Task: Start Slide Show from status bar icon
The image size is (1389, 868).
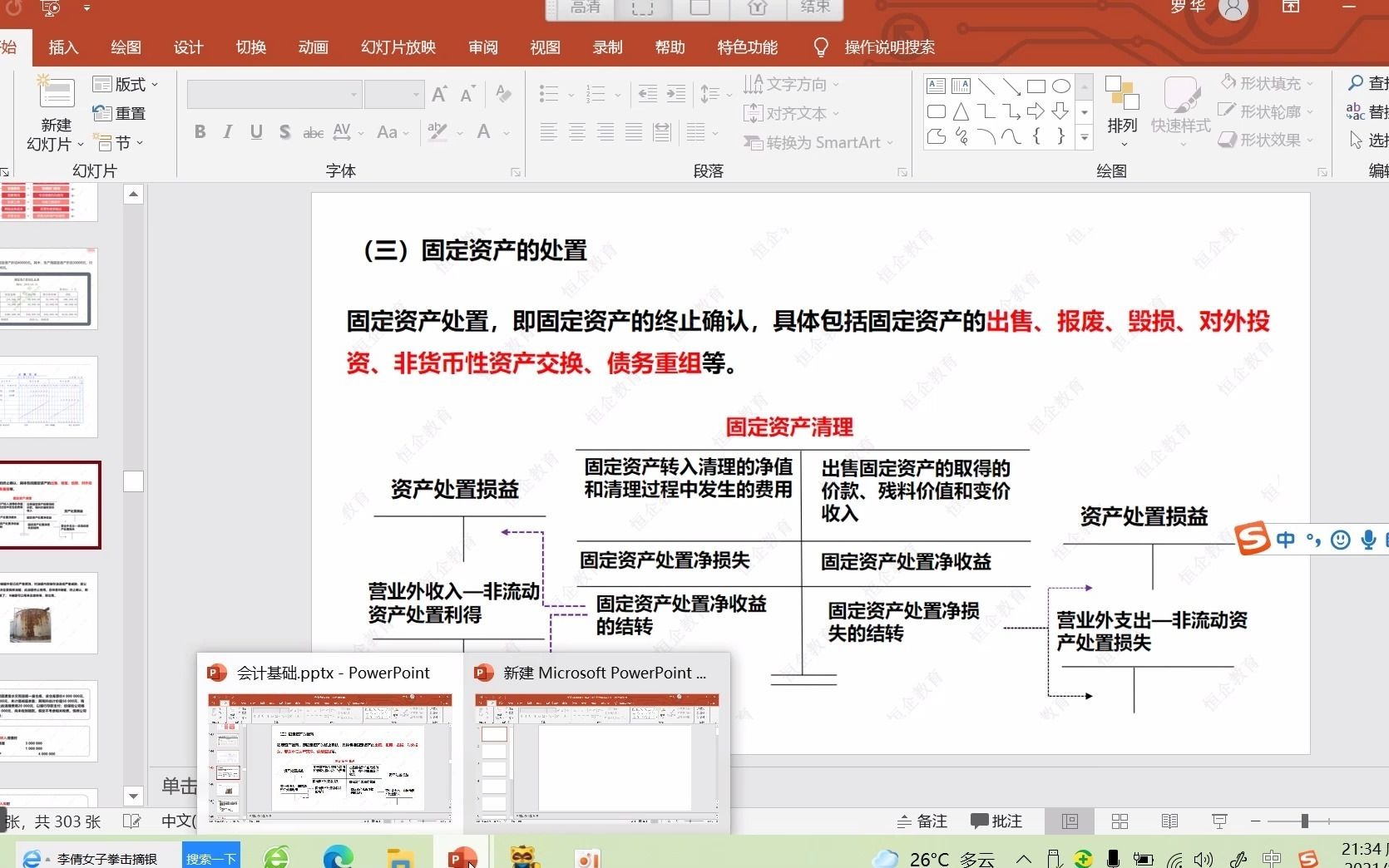Action: [1220, 821]
